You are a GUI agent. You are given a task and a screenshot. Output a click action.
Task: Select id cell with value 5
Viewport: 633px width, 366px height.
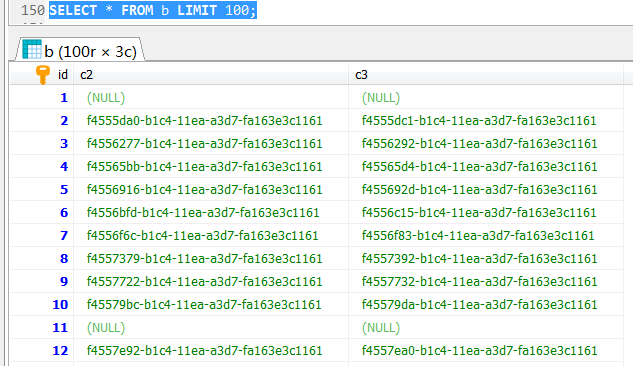42,190
